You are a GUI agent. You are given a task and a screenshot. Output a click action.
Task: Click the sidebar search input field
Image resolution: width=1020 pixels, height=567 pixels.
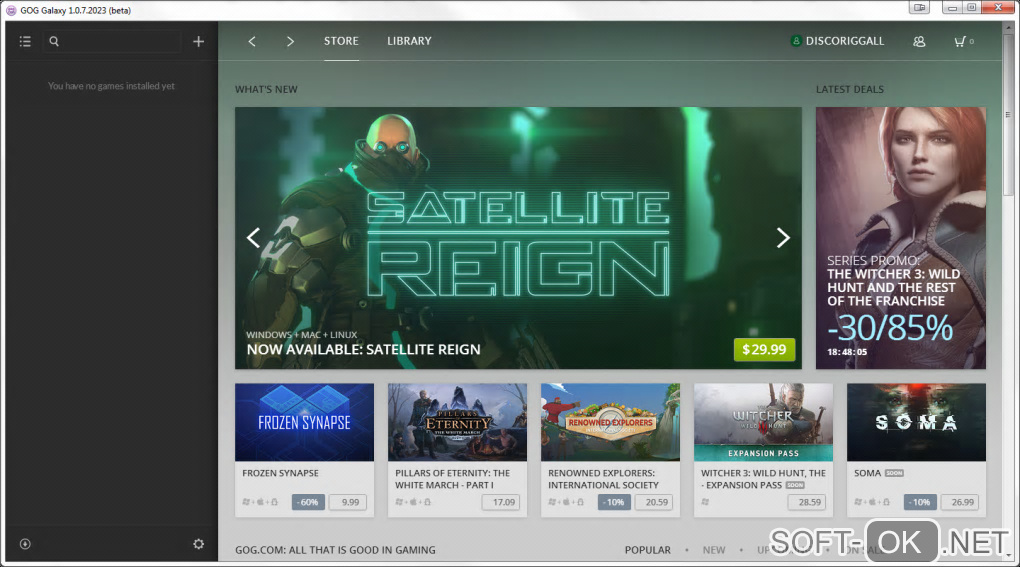112,41
